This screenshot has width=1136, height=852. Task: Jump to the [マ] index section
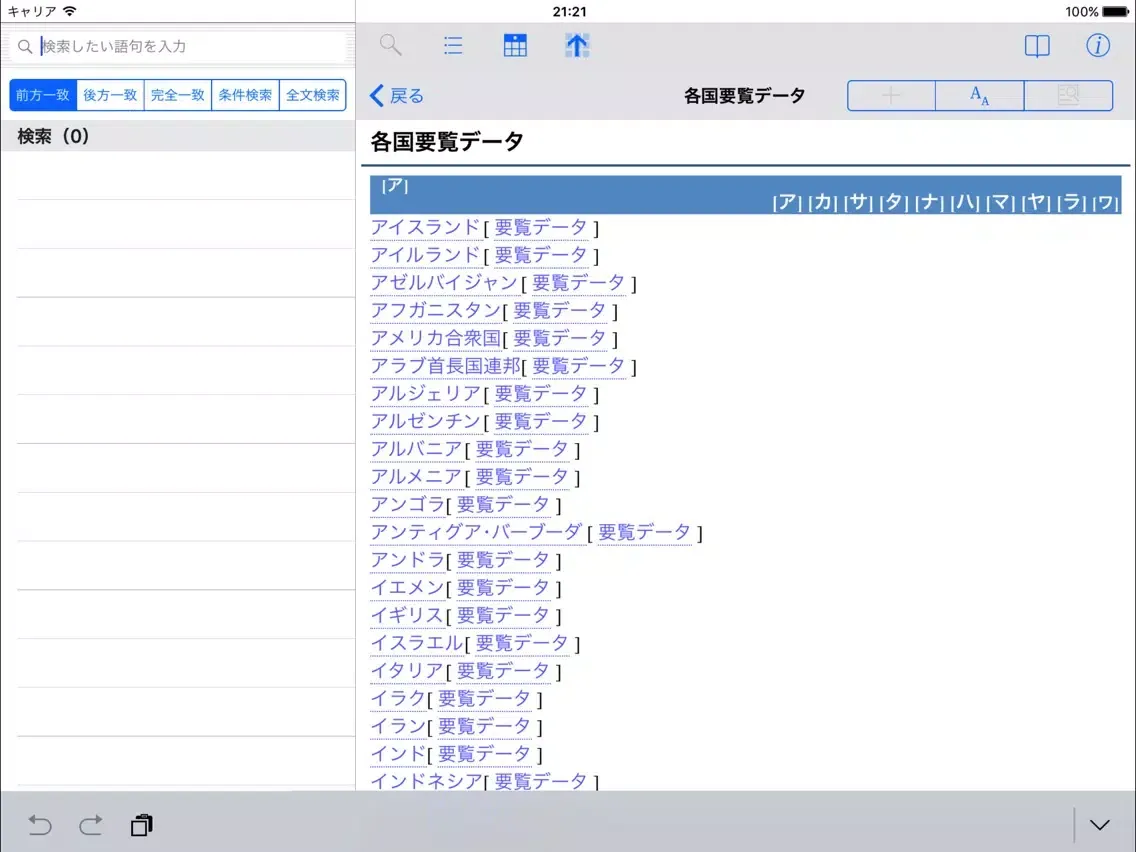coord(1000,202)
